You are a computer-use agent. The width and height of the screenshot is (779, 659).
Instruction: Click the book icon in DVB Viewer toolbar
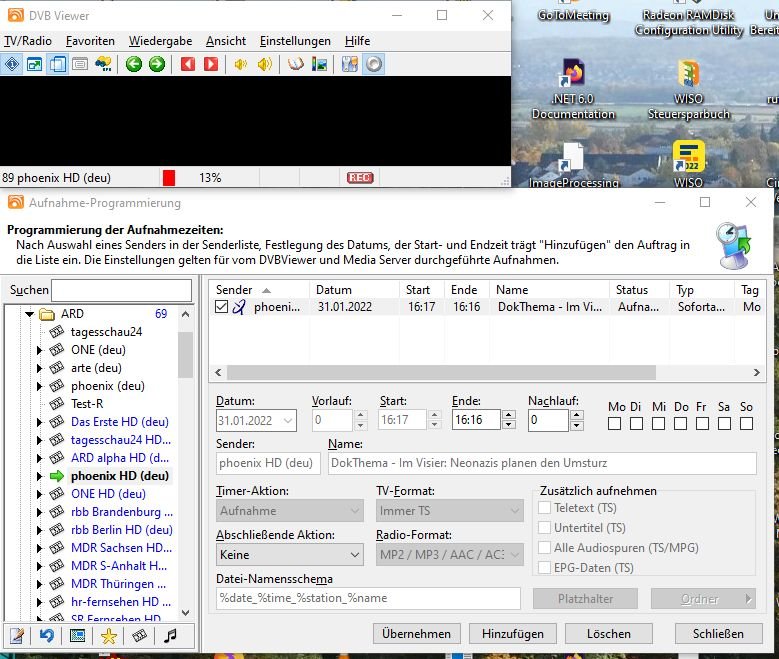[x=296, y=64]
